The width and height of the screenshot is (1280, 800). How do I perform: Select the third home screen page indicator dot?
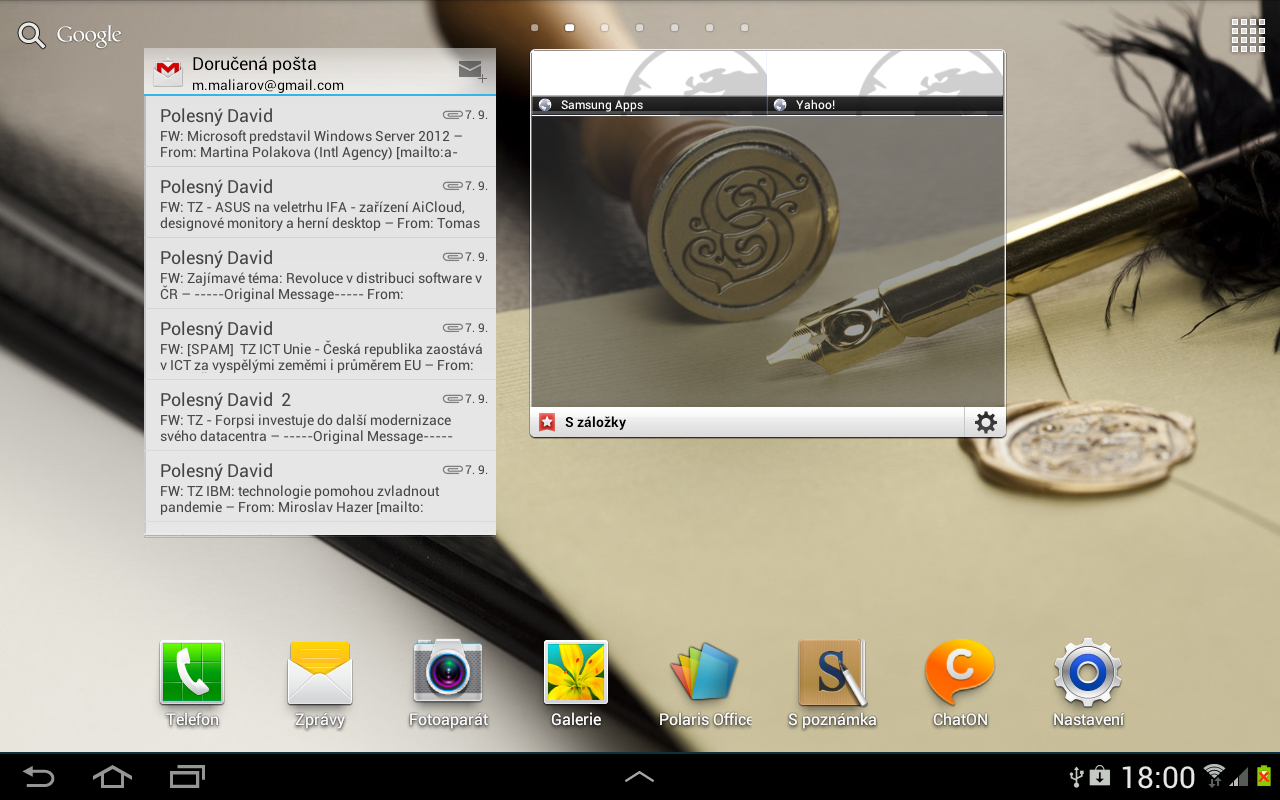(605, 28)
